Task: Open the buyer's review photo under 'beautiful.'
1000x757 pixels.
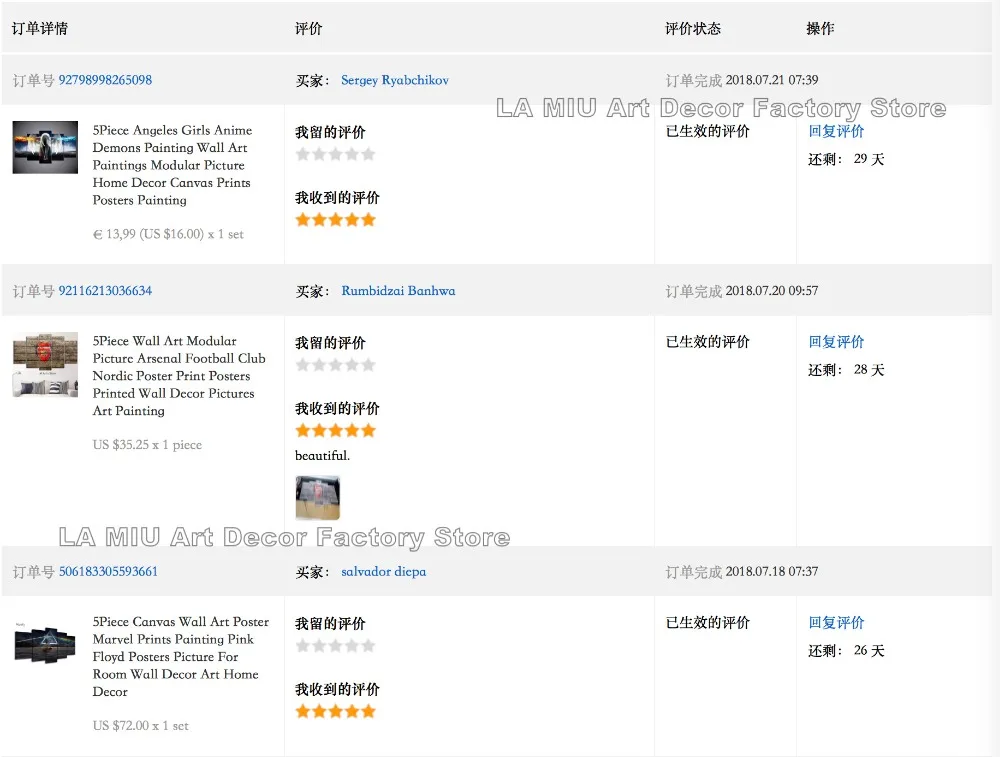Action: coord(317,497)
